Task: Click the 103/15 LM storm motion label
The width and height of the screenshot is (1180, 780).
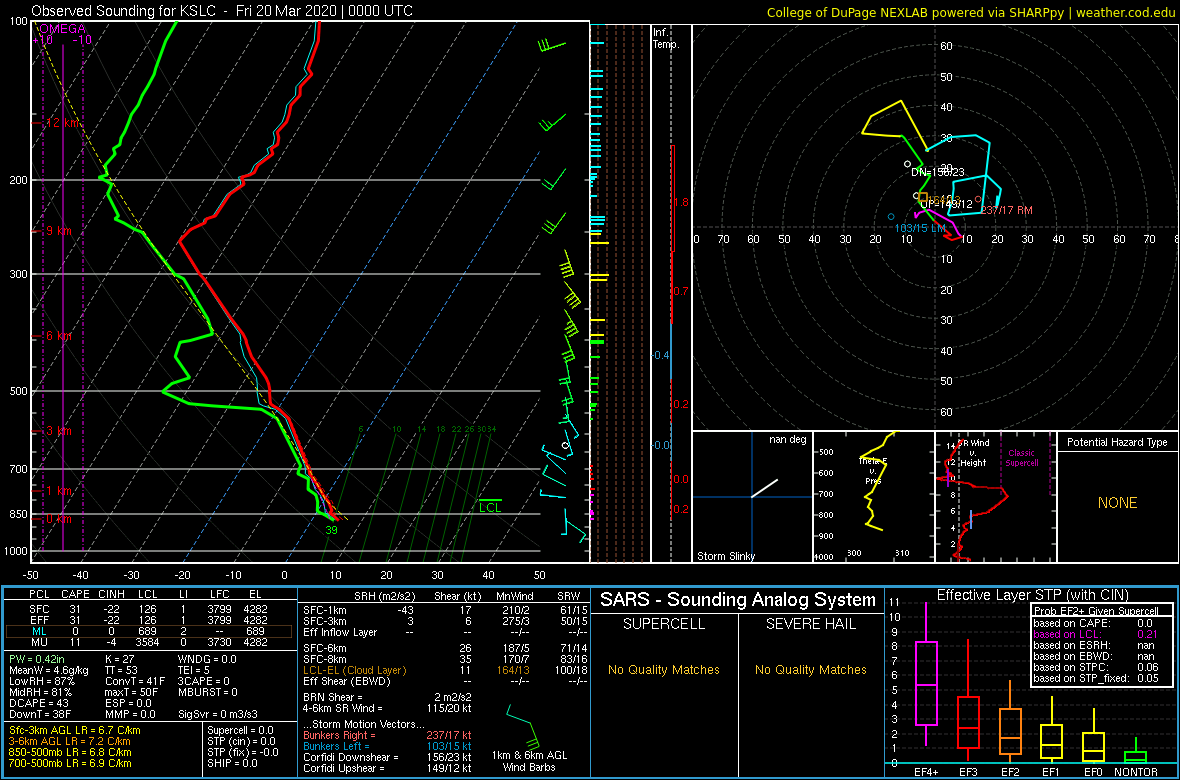Action: click(x=920, y=227)
